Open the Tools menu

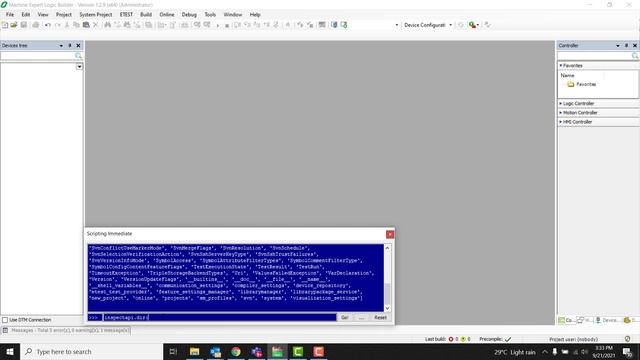click(210, 14)
